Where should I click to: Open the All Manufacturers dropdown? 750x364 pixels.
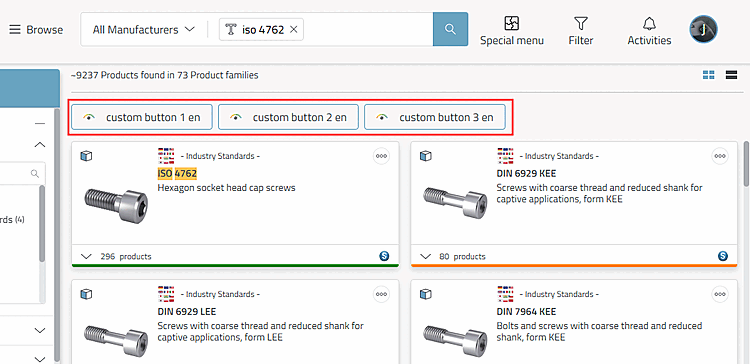coord(143,30)
